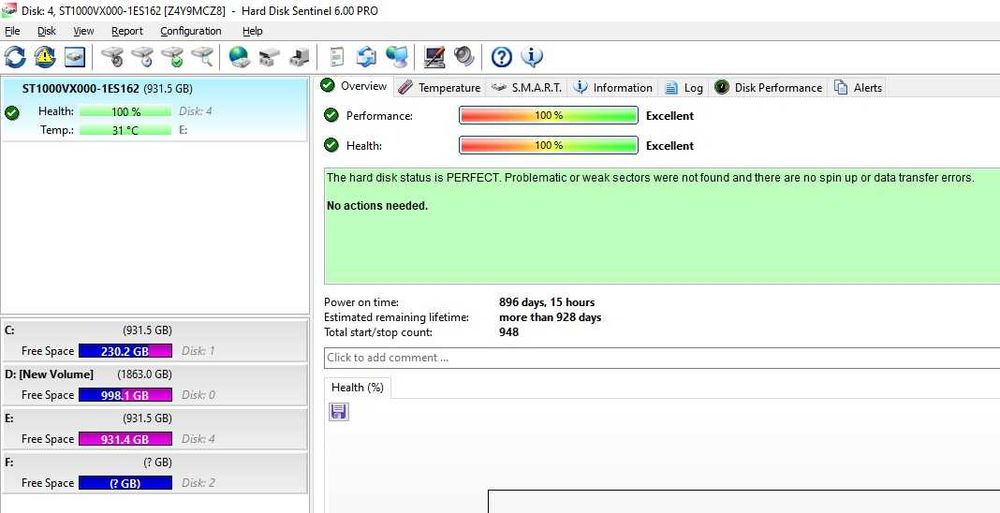1000x513 pixels.
Task: Open the Disk menu
Action: pyautogui.click(x=47, y=31)
